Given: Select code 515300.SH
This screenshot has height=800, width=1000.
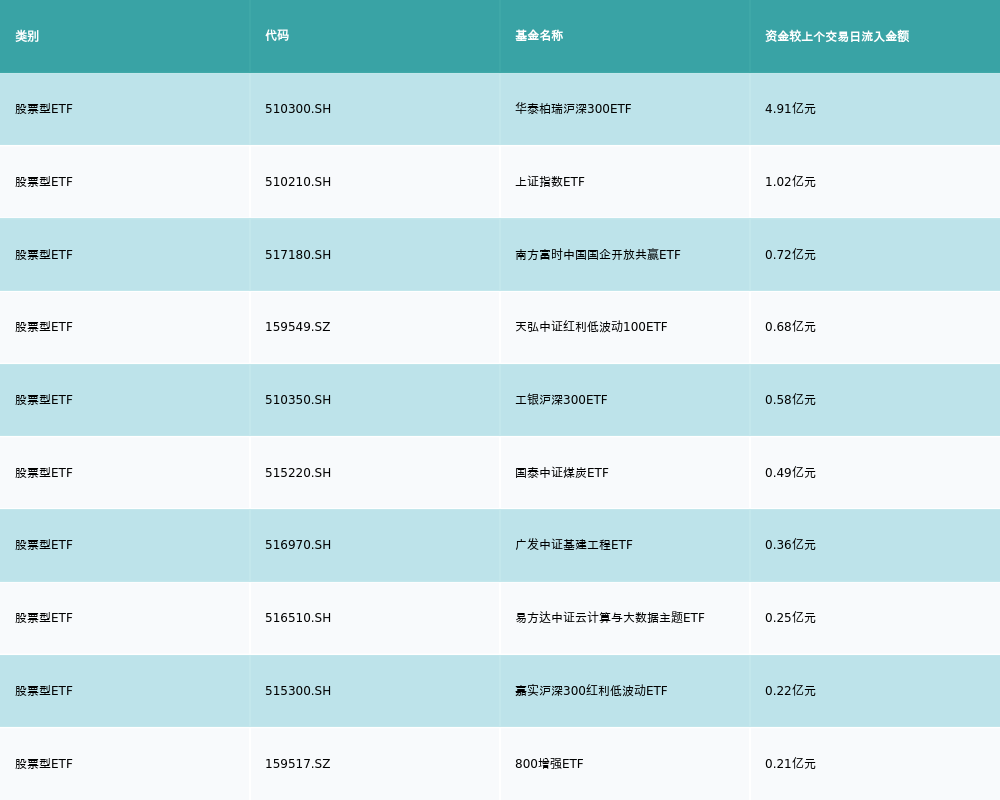Looking at the screenshot, I should 298,691.
